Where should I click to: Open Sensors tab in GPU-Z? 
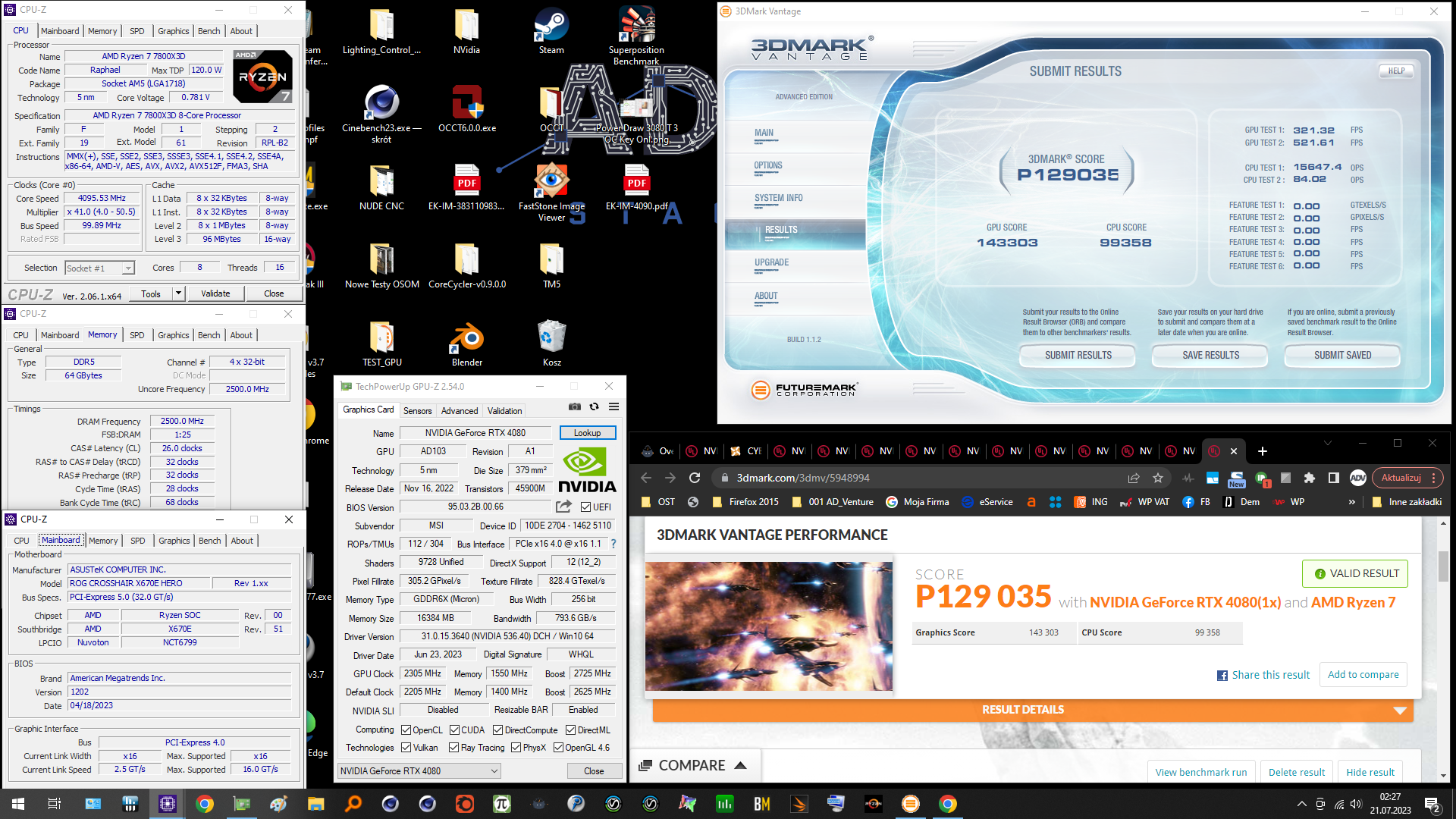tap(417, 411)
